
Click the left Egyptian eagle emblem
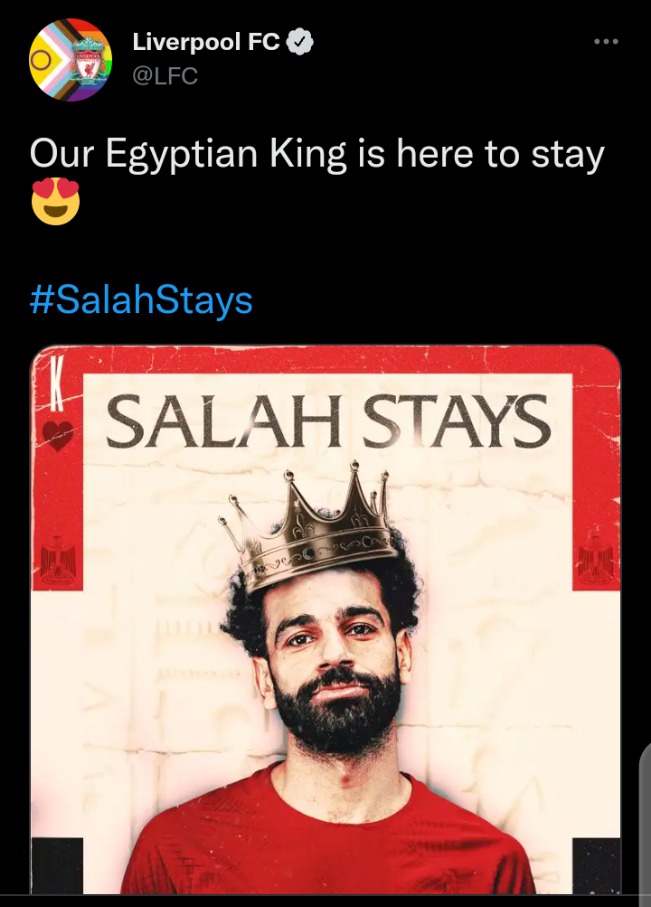click(57, 559)
